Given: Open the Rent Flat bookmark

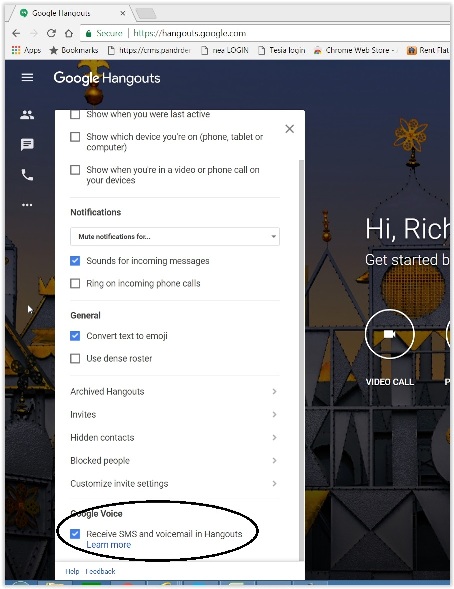Looking at the screenshot, I should click(428, 50).
